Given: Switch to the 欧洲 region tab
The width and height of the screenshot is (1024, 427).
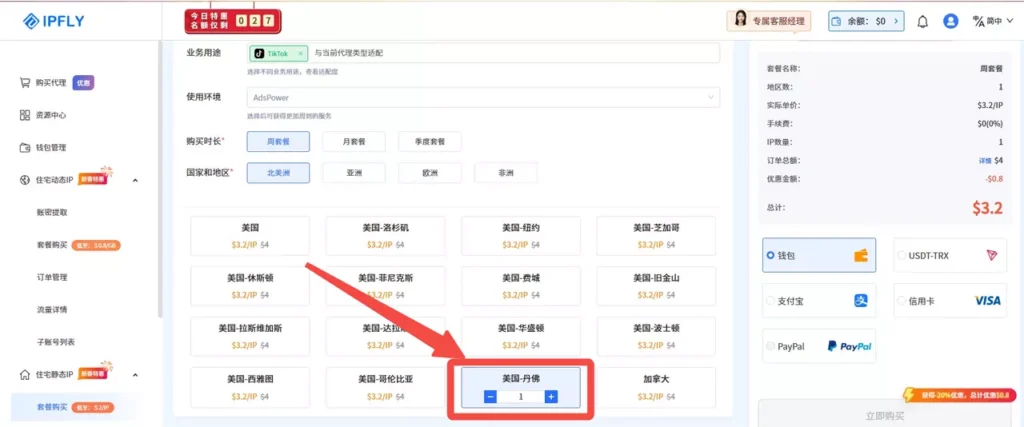Looking at the screenshot, I should [430, 173].
